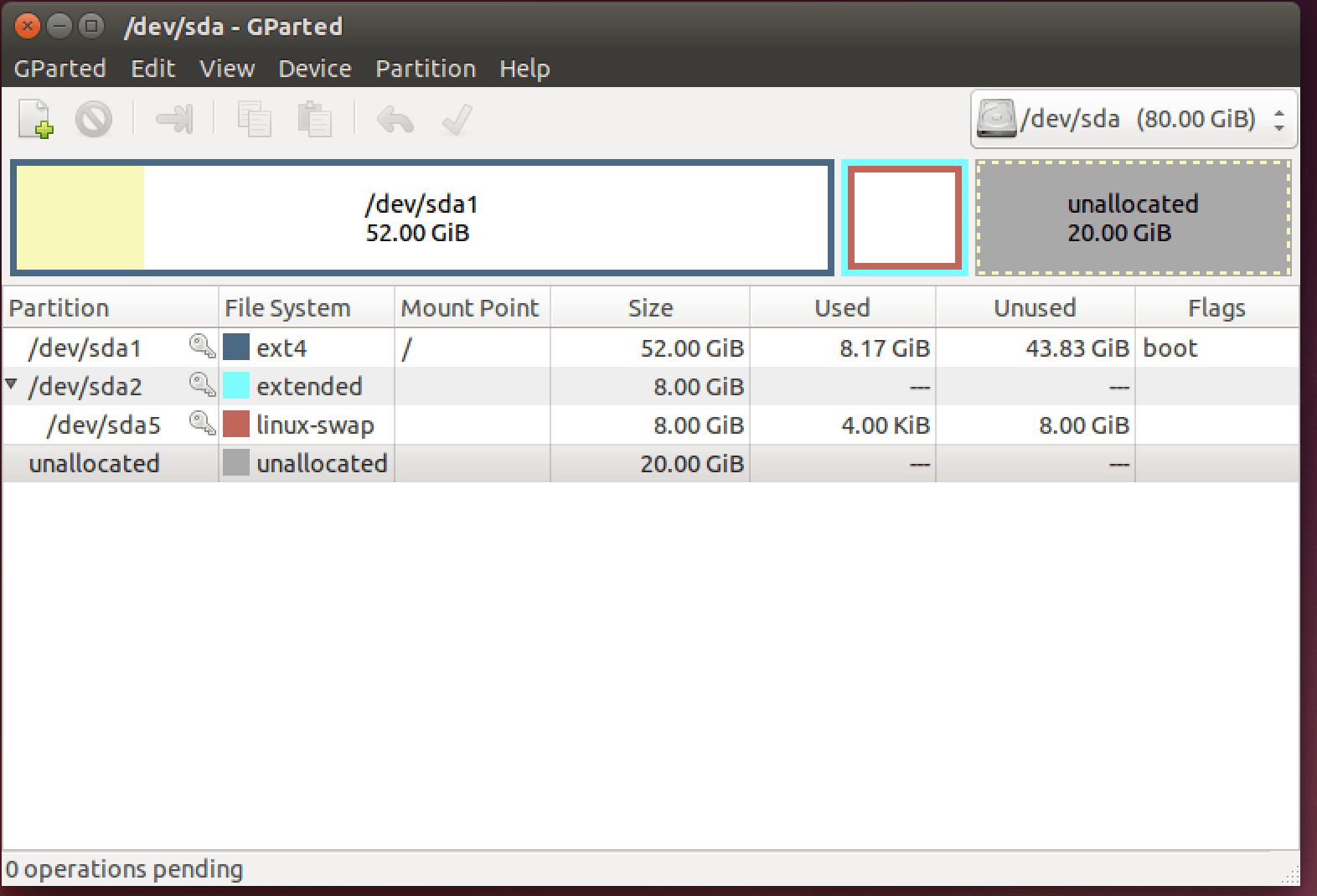Click the Apply all operations checkmark

pos(457,119)
